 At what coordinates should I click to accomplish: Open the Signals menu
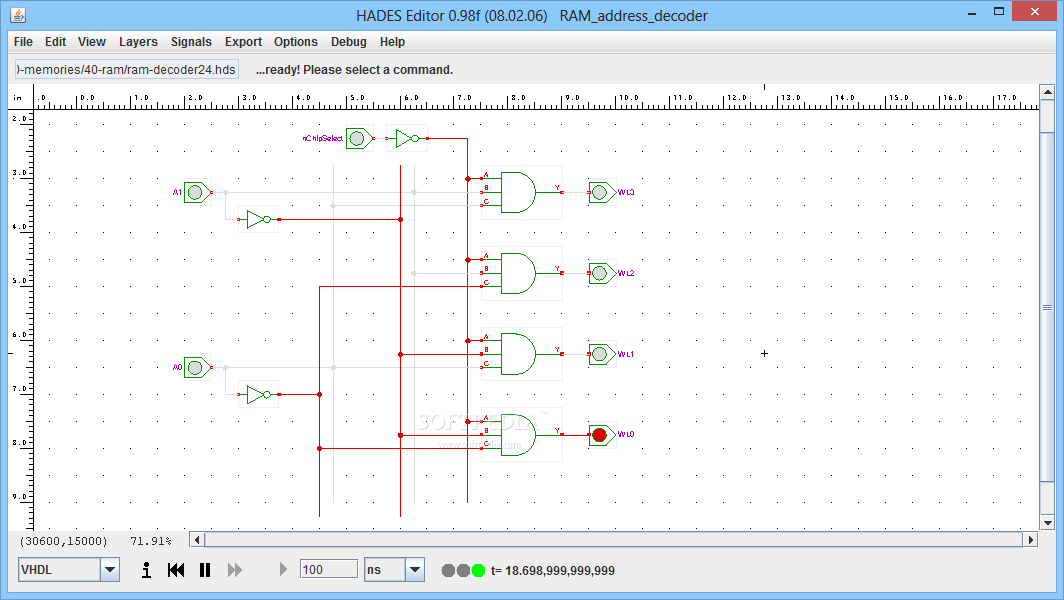click(x=191, y=41)
